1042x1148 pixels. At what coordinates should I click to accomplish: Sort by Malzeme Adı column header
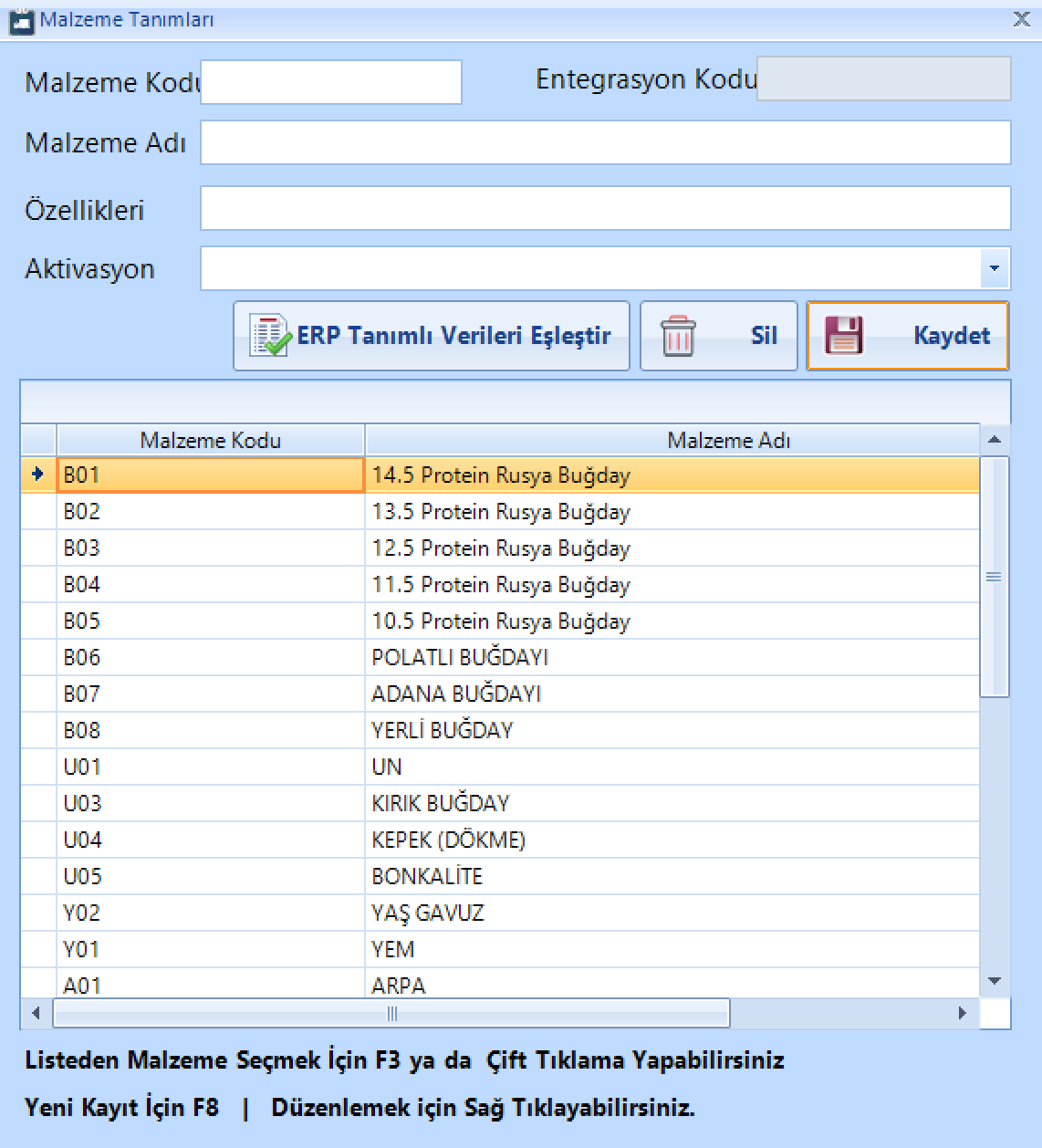(727, 441)
